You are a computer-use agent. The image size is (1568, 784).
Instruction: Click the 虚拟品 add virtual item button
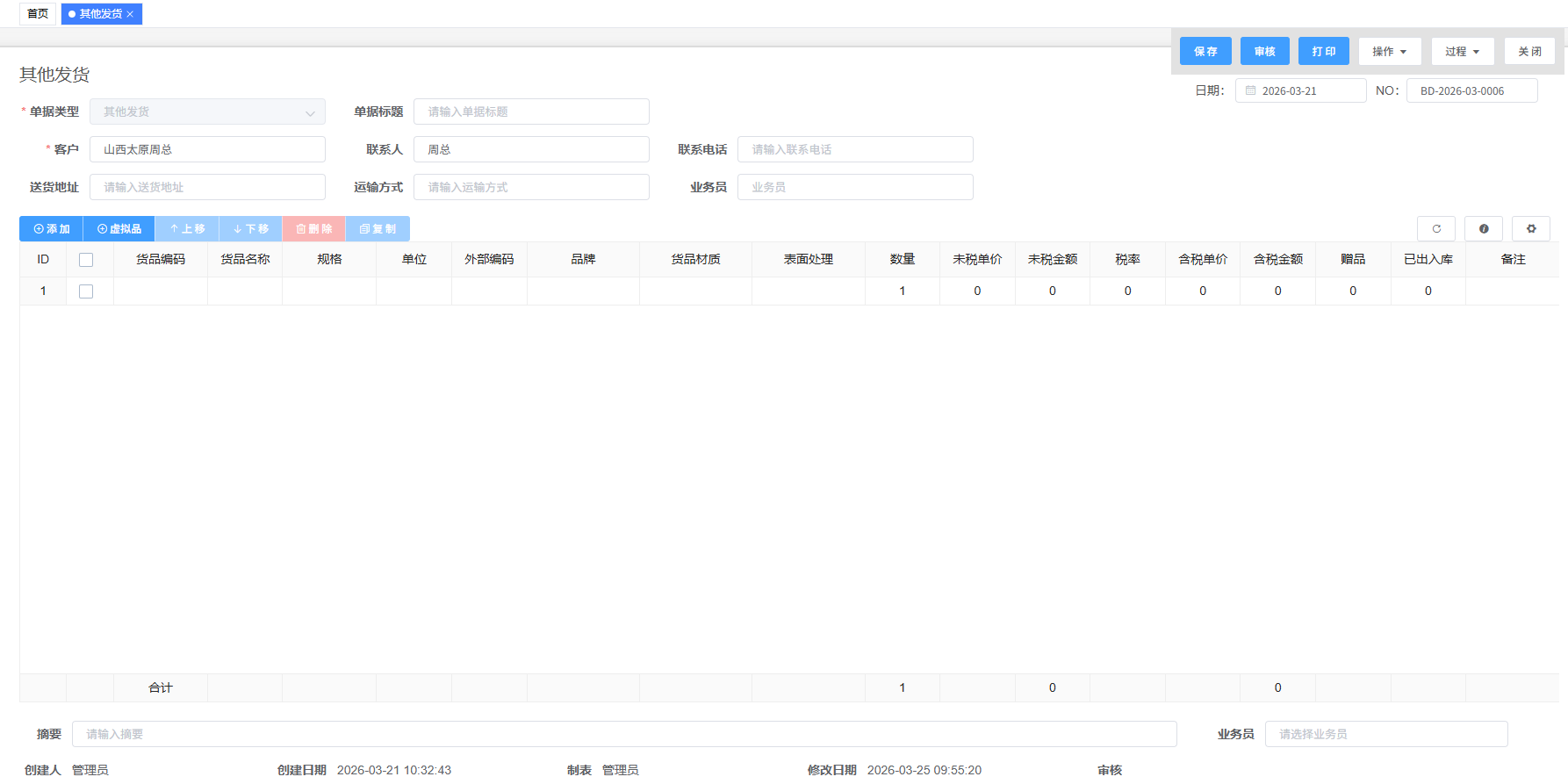119,229
